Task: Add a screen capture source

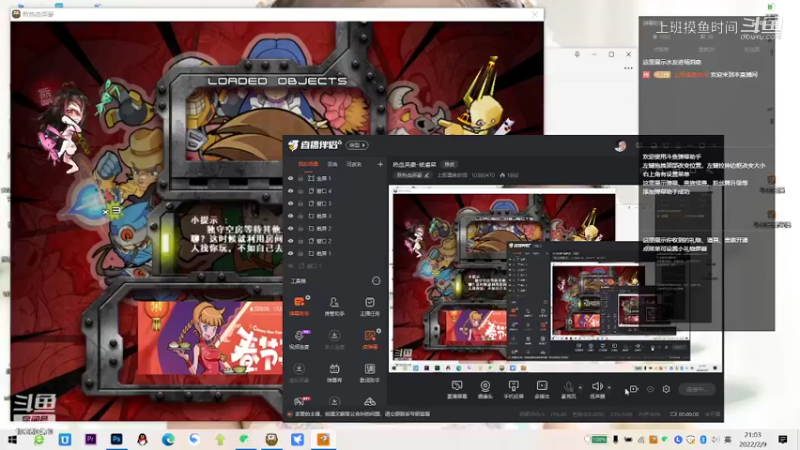Action: coord(457,389)
